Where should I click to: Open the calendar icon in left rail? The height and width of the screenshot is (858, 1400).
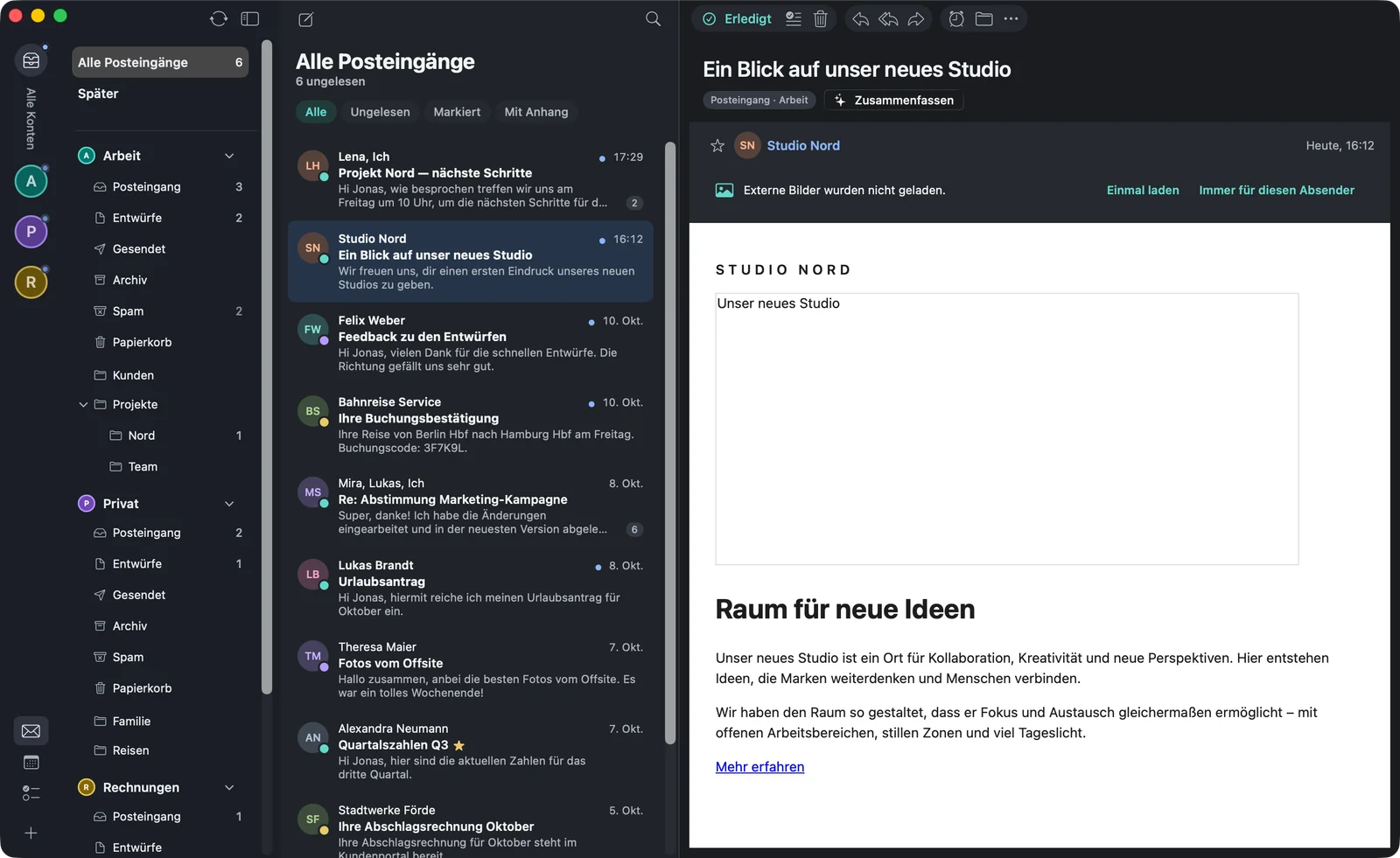tap(31, 763)
